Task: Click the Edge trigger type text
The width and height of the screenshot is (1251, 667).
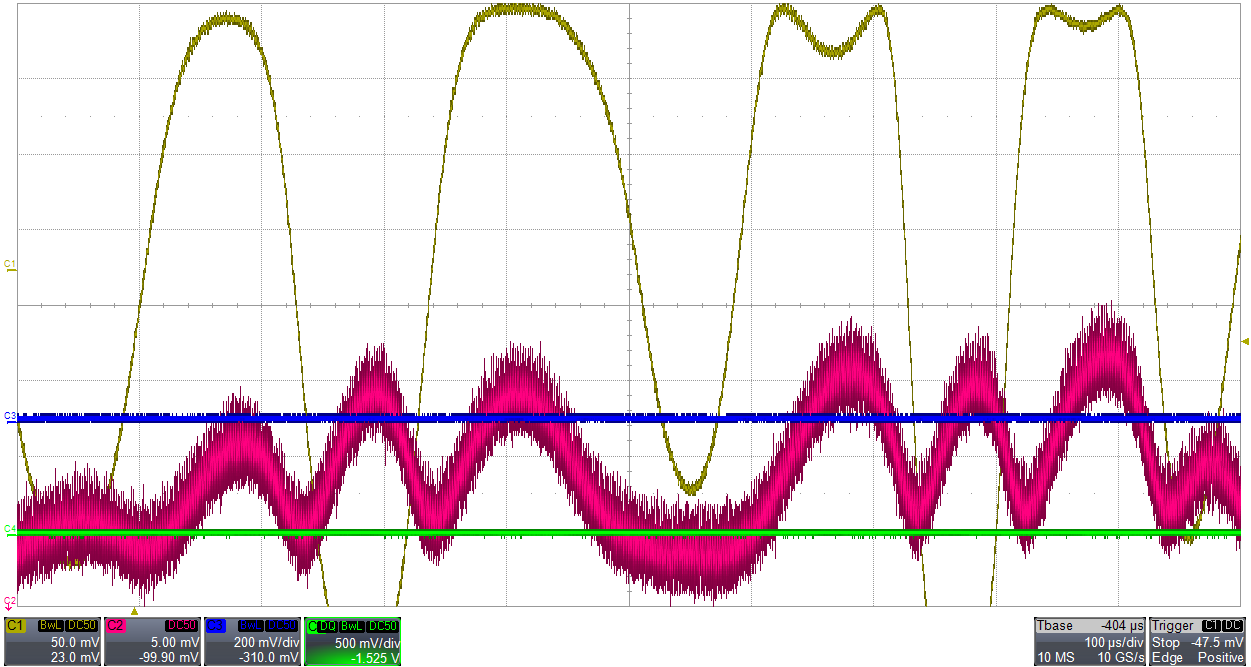Action: pos(1167,657)
